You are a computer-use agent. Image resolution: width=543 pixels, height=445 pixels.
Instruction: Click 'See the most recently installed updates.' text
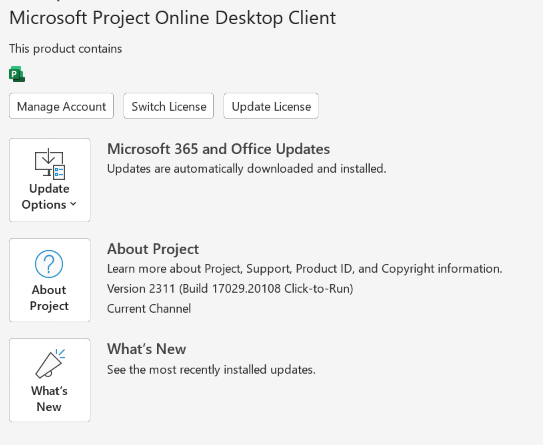pos(211,370)
